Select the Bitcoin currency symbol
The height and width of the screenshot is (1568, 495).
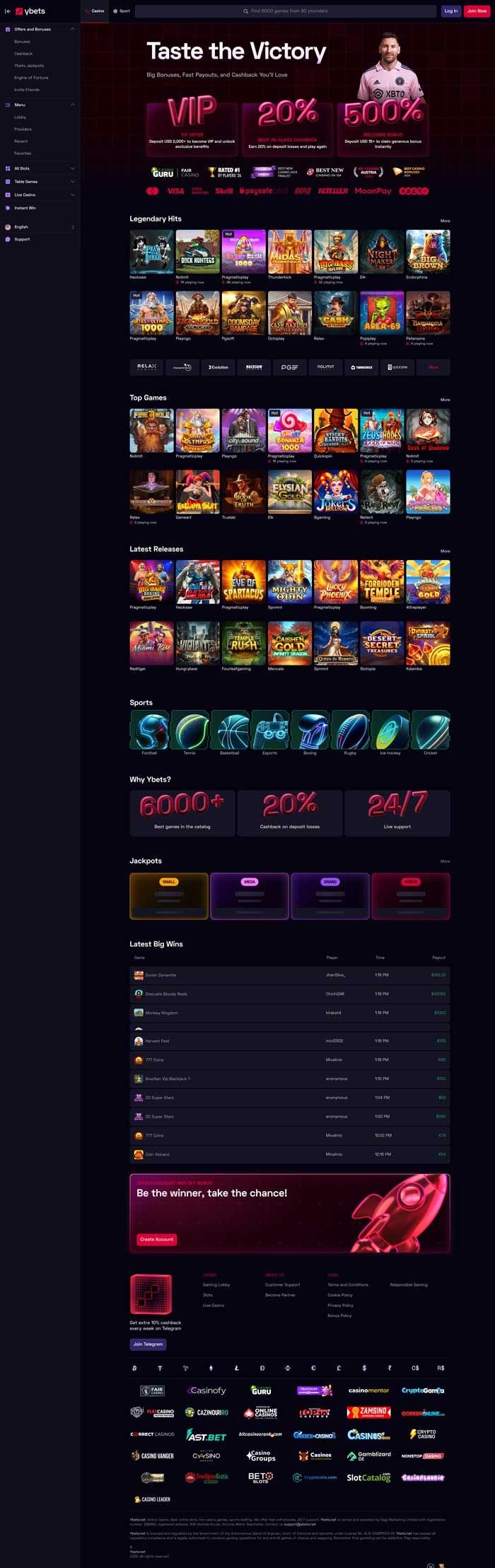click(x=134, y=1368)
